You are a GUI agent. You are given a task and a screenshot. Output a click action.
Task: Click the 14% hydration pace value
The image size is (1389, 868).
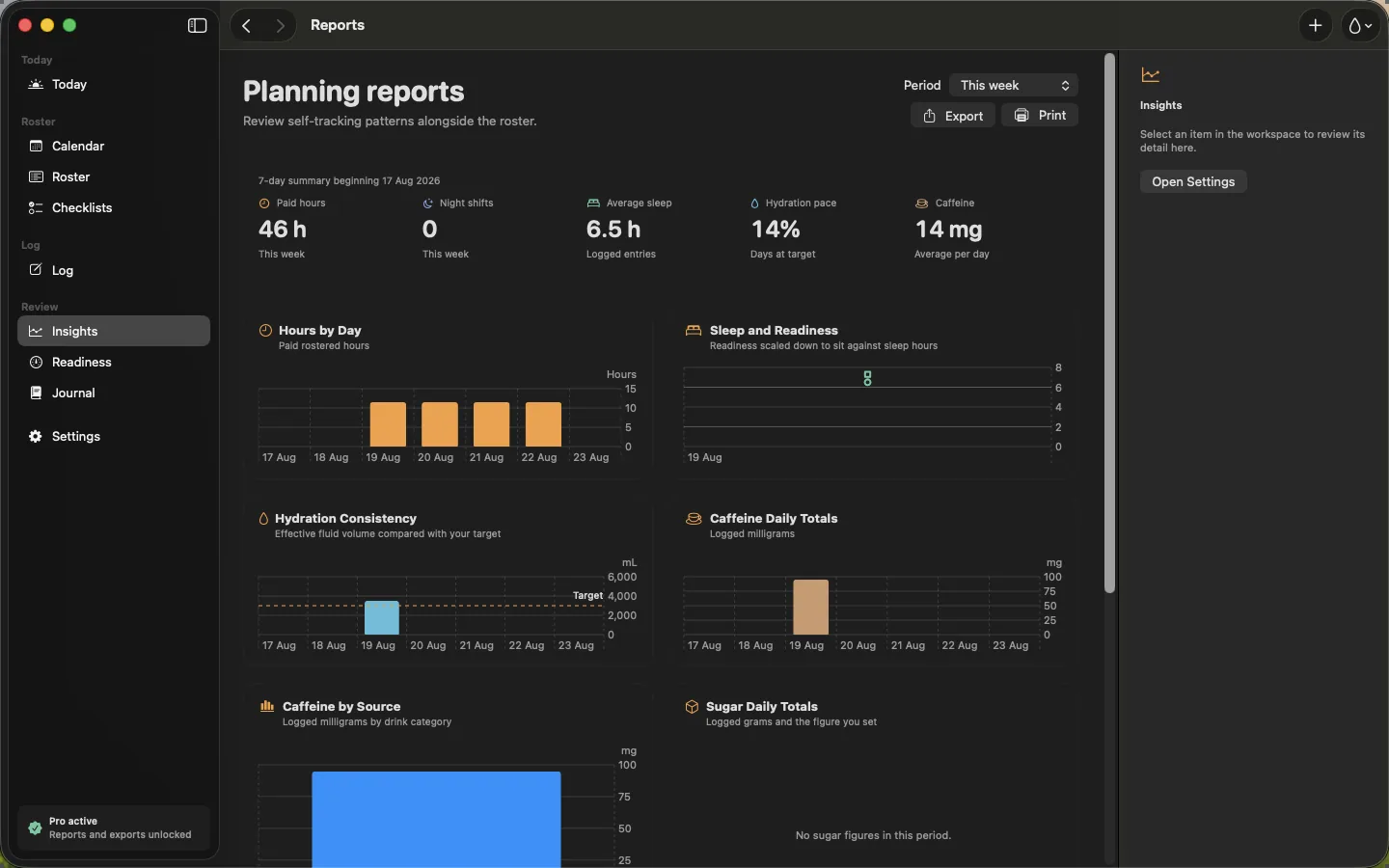tap(776, 230)
